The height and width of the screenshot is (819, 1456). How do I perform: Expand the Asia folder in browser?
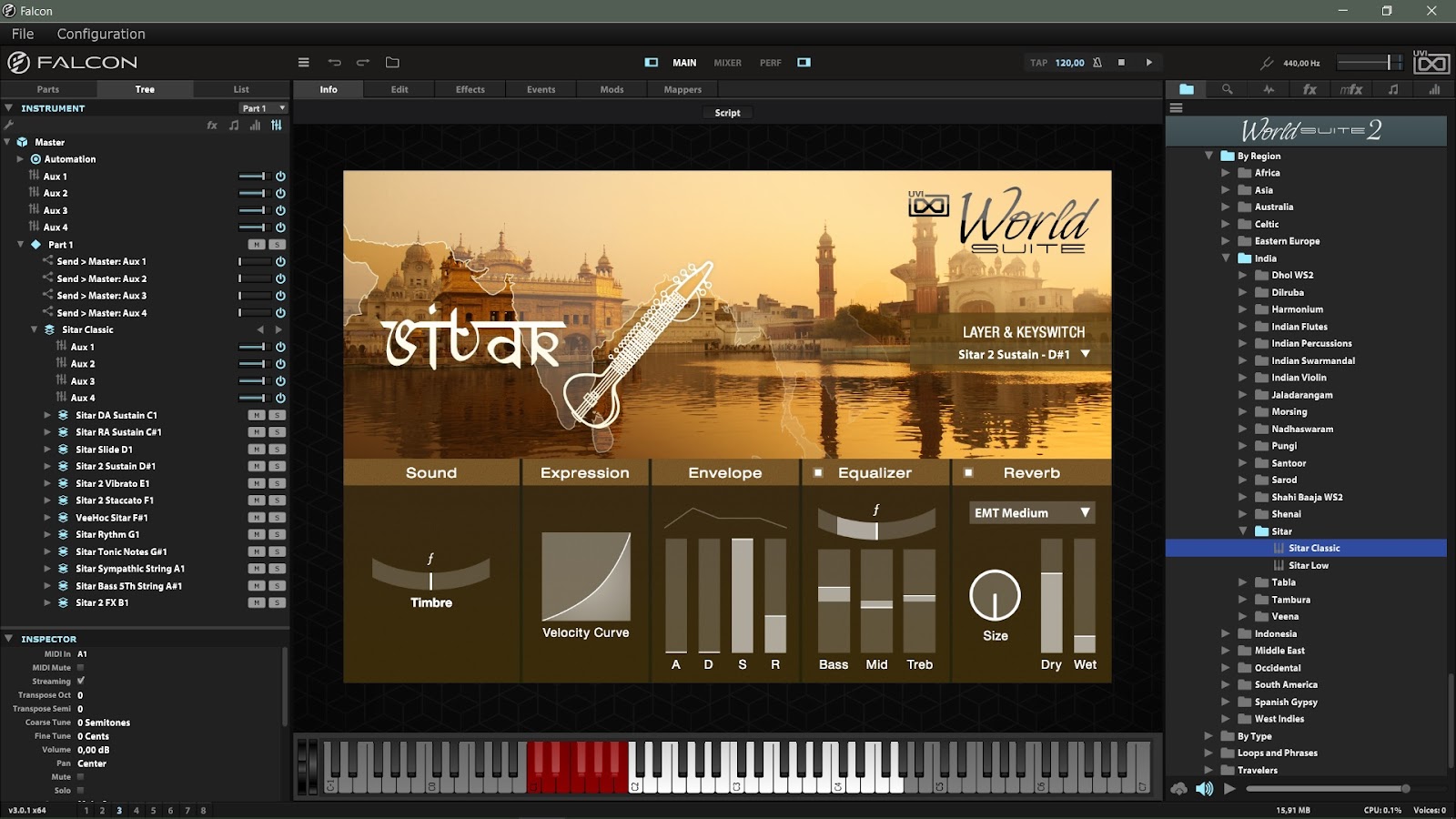pos(1226,190)
